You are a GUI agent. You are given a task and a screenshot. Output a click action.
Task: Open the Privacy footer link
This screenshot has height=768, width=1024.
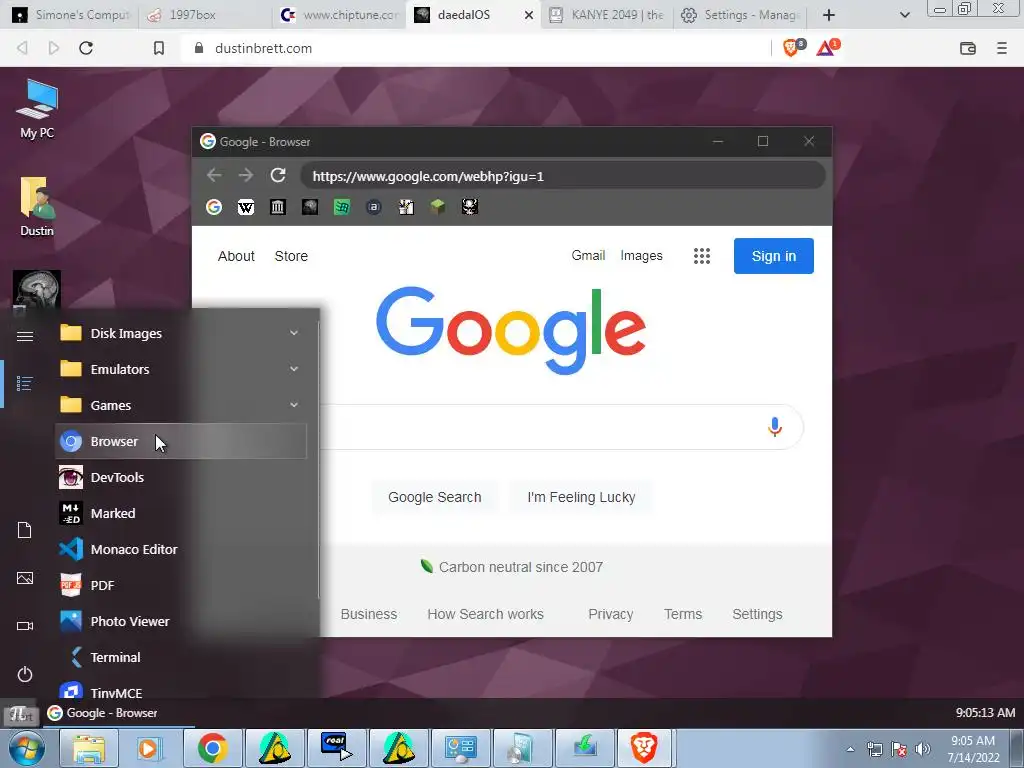[x=611, y=614]
